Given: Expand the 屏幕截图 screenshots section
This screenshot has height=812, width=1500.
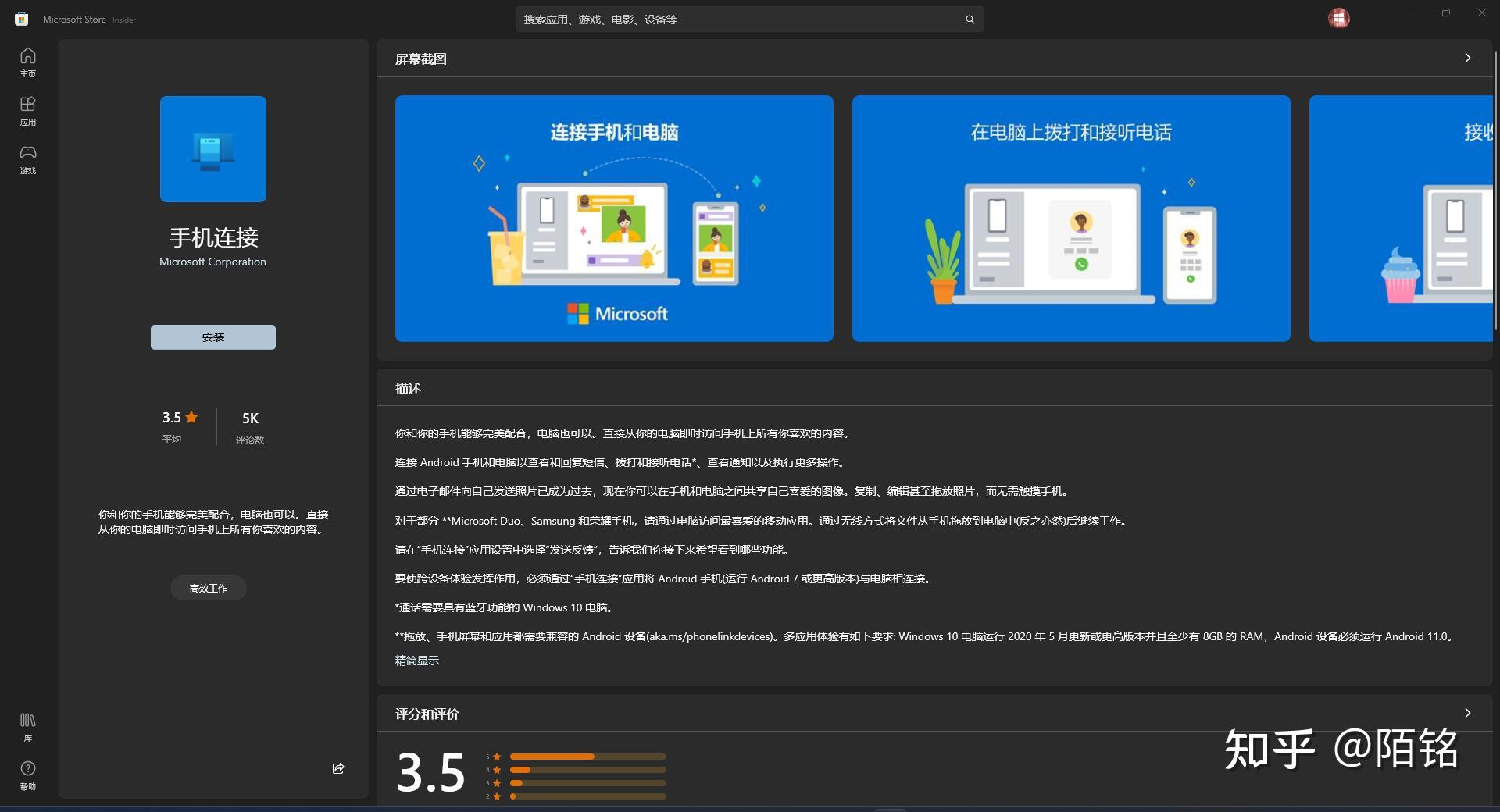Looking at the screenshot, I should (x=1467, y=58).
